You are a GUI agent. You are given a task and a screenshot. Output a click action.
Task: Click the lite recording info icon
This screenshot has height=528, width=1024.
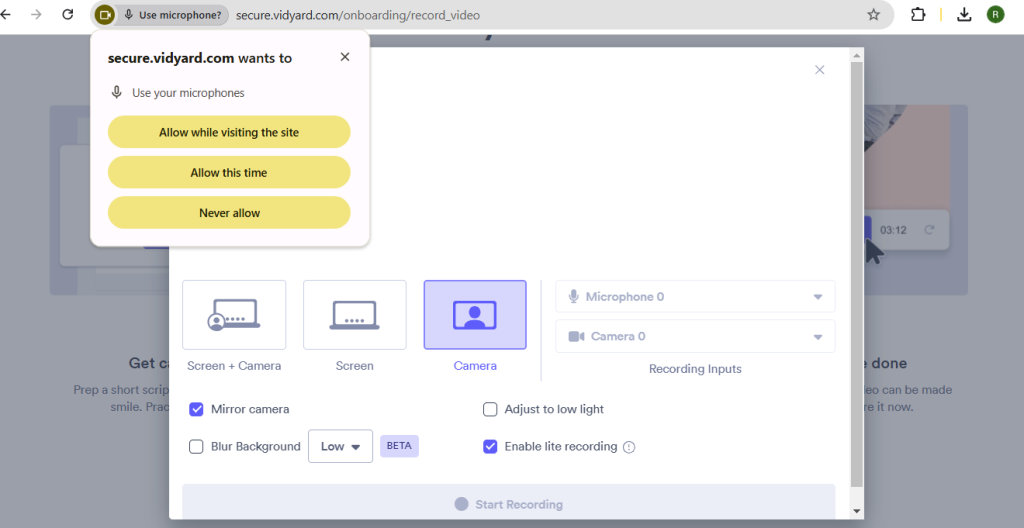tap(629, 447)
